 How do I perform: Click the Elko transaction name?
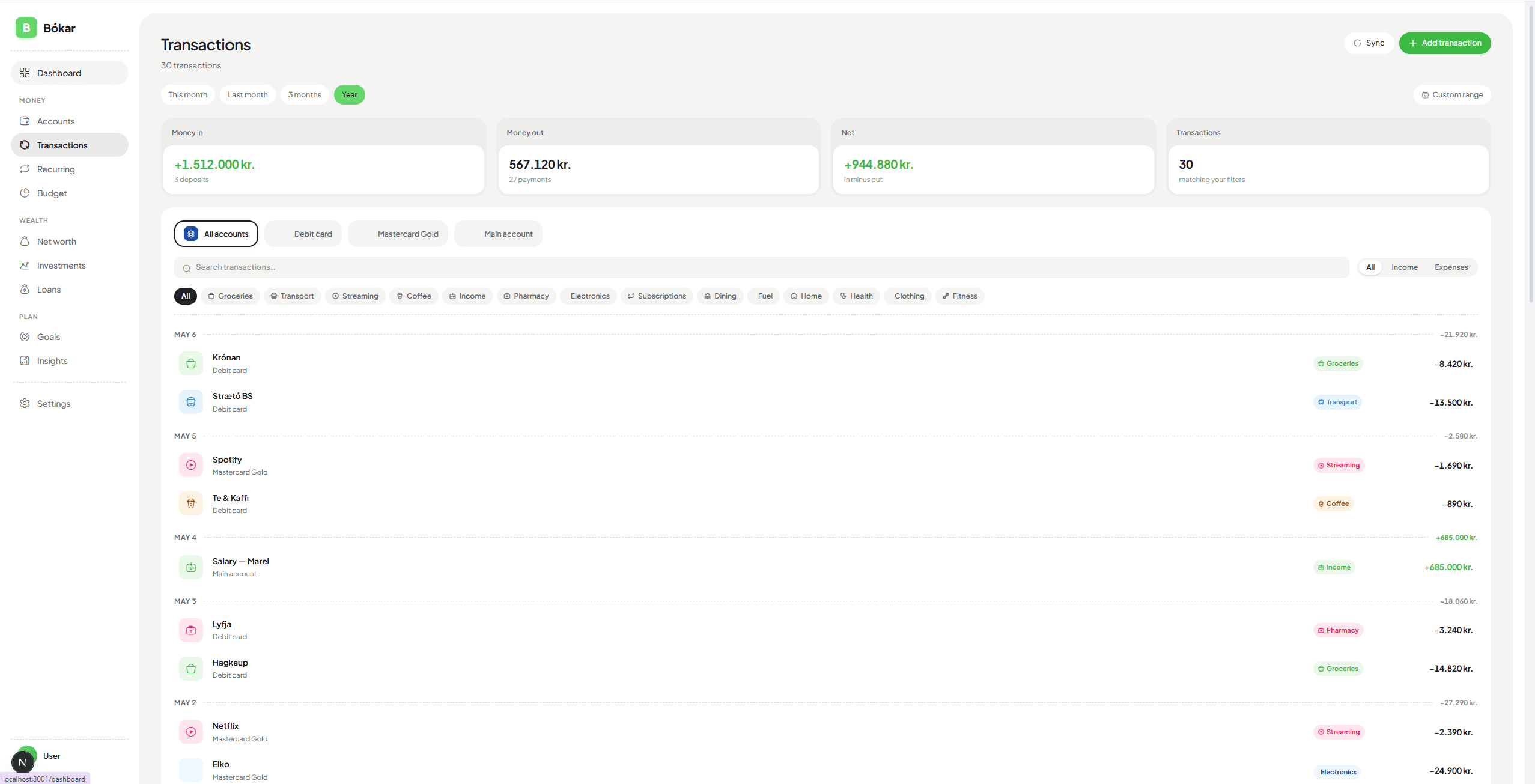click(x=221, y=764)
